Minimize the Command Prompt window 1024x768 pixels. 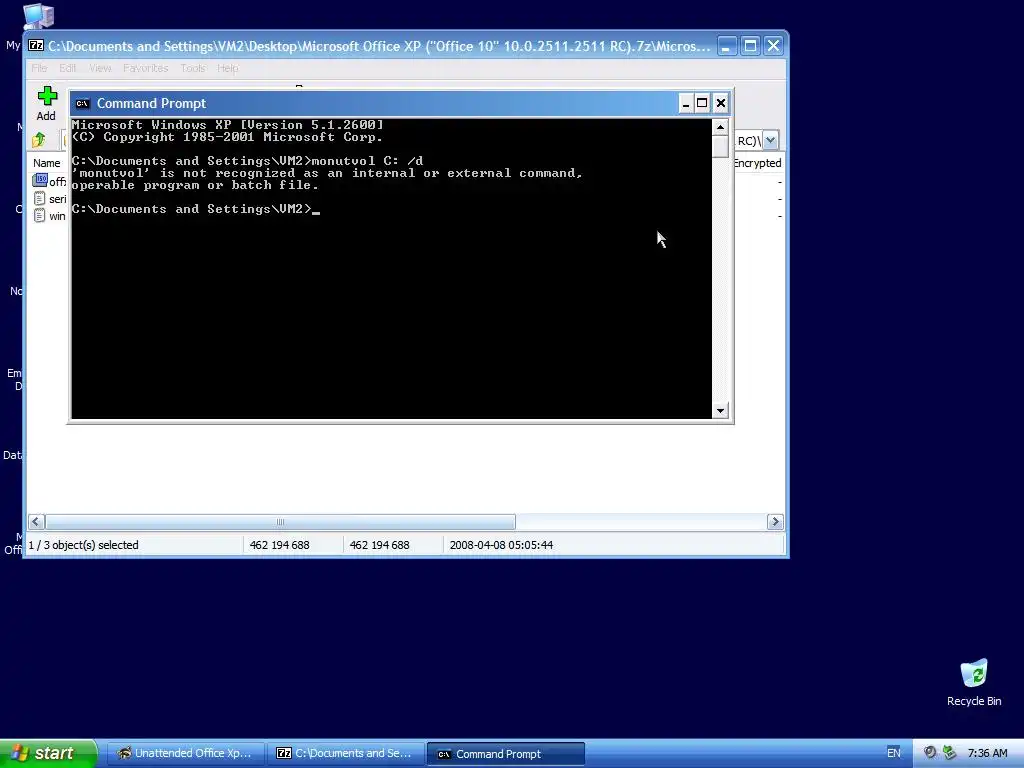[686, 103]
